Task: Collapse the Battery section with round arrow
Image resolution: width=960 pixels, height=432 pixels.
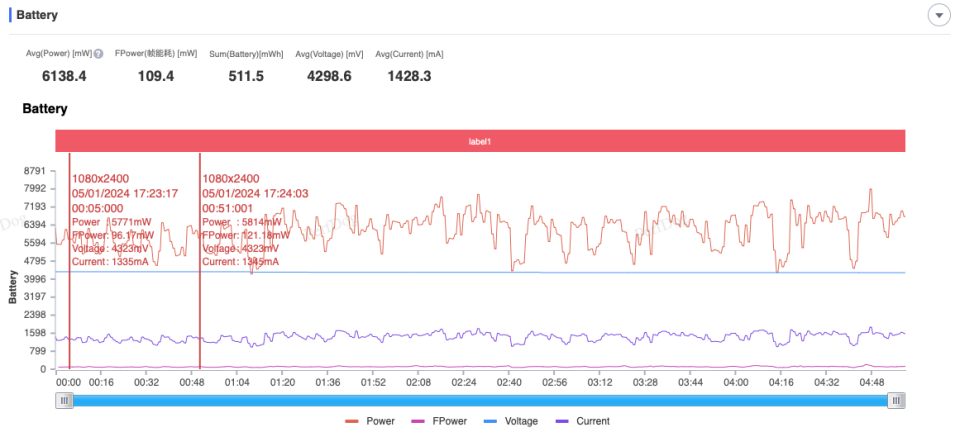Action: click(x=939, y=15)
